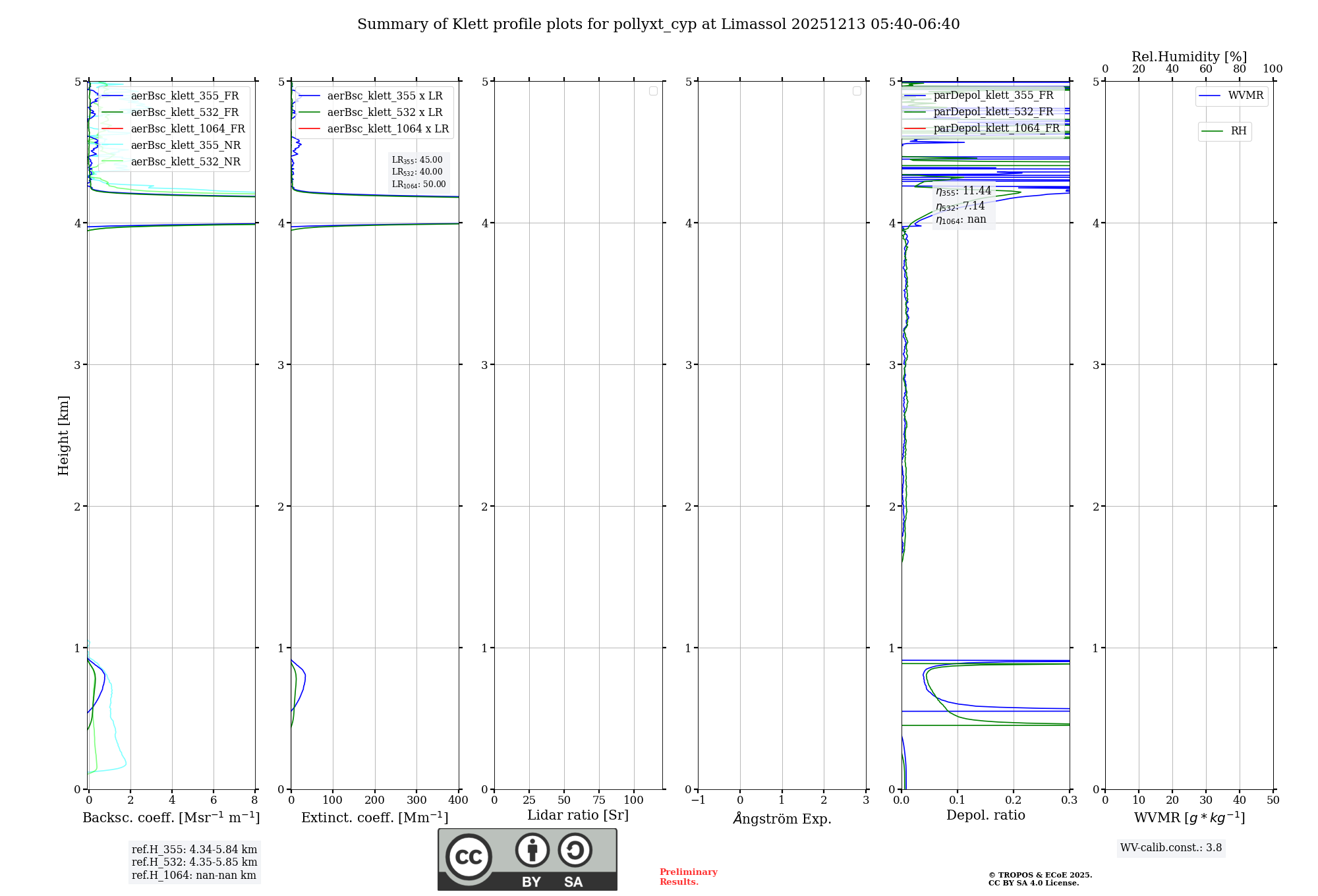Click the Attribution BY person icon
Screen dimensions: 1318x896
click(x=532, y=850)
